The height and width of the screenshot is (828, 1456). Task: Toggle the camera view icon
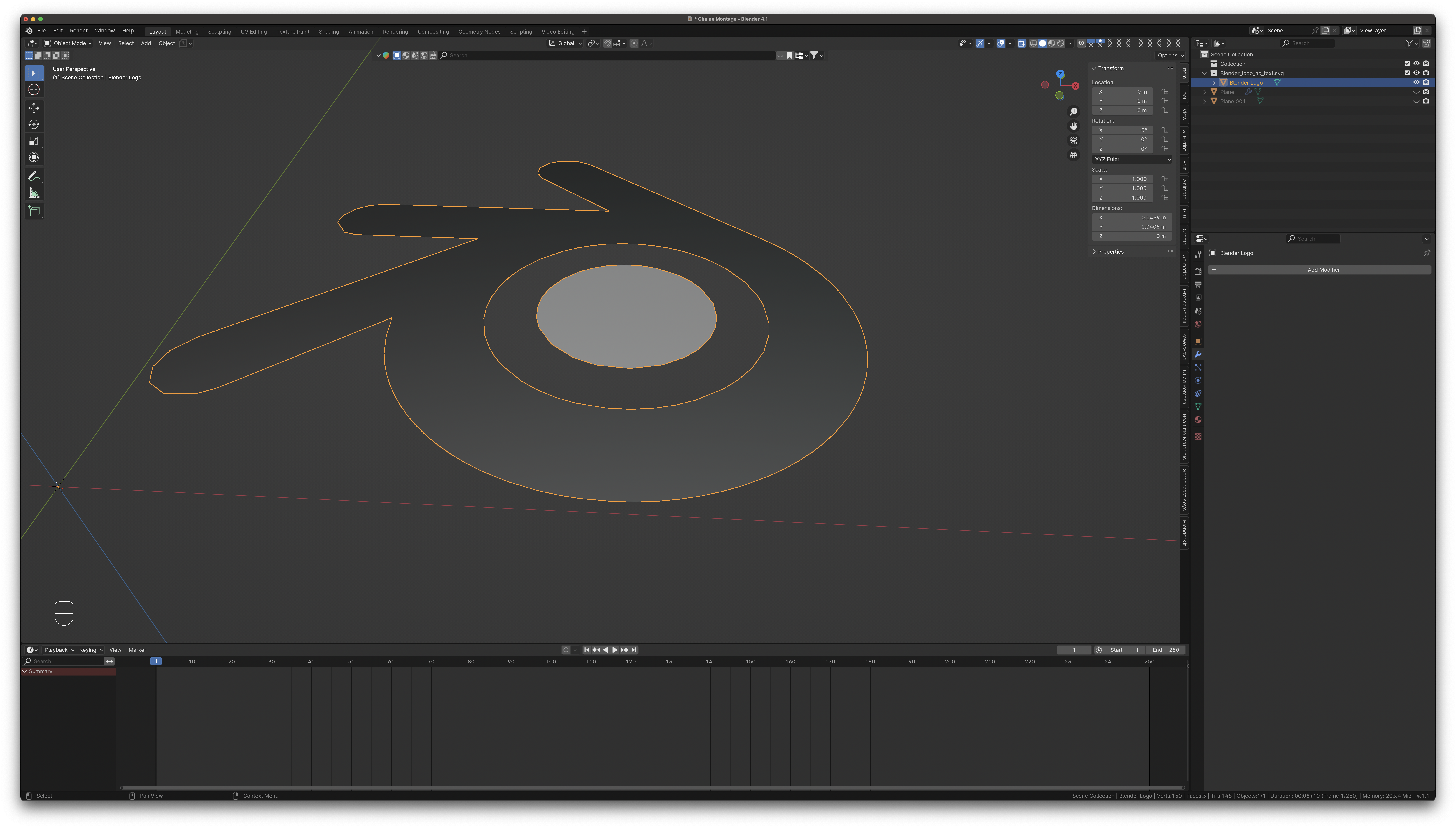click(1073, 140)
